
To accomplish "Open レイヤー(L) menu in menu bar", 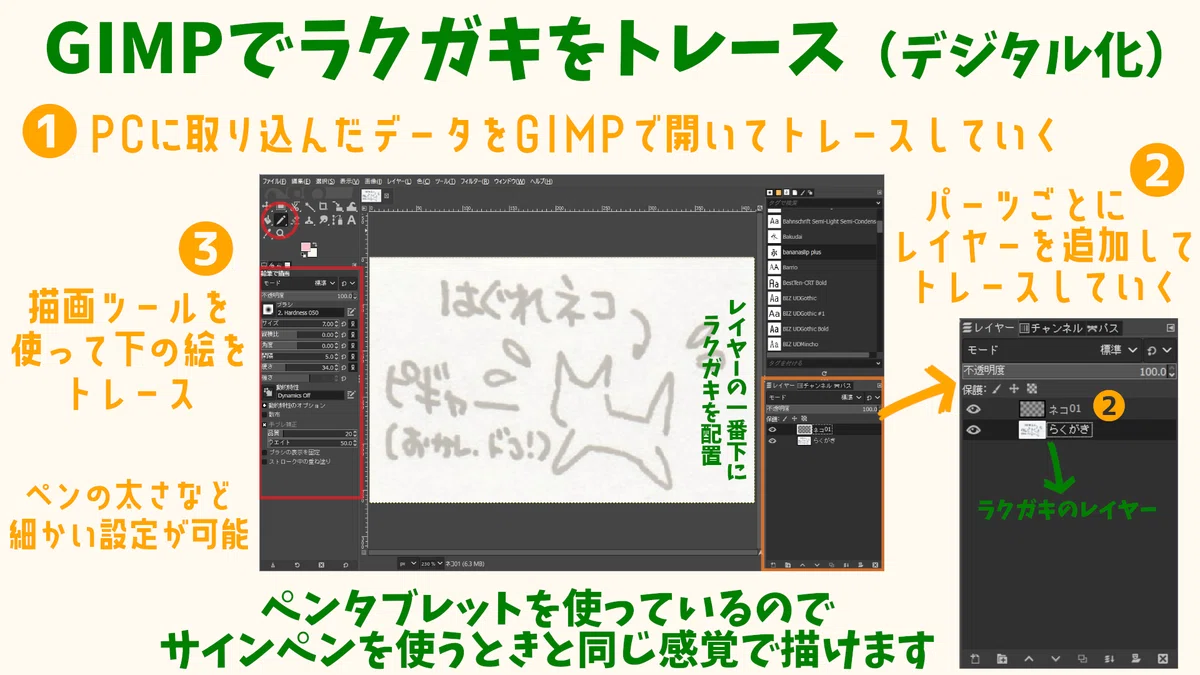I will 399,181.
